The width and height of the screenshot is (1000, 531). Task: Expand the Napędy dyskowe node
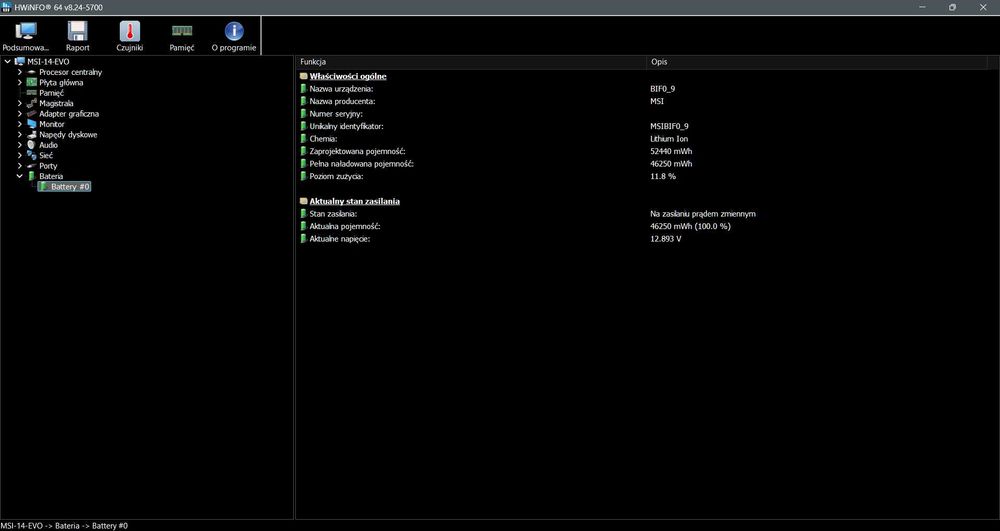coord(20,135)
